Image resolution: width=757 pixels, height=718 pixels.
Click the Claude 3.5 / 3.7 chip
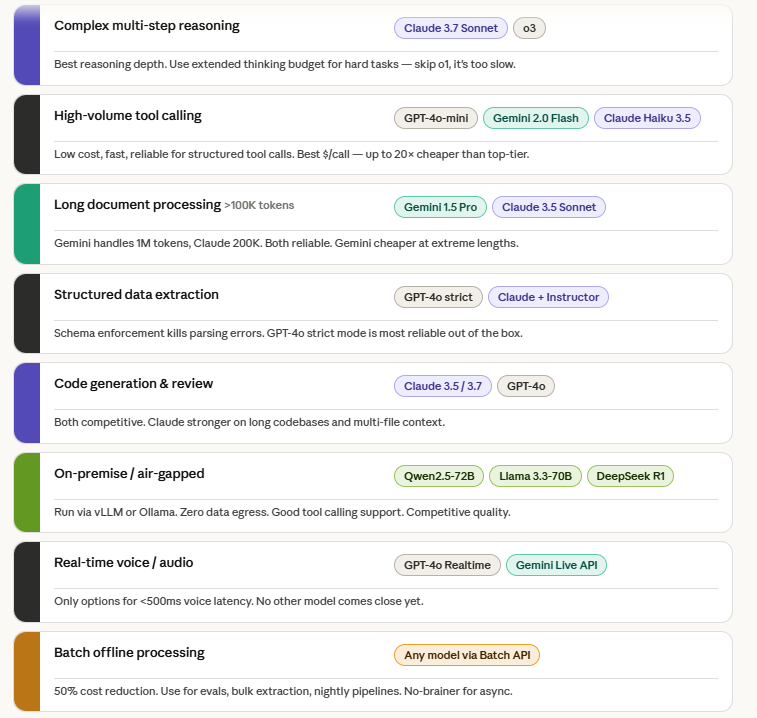coord(443,386)
